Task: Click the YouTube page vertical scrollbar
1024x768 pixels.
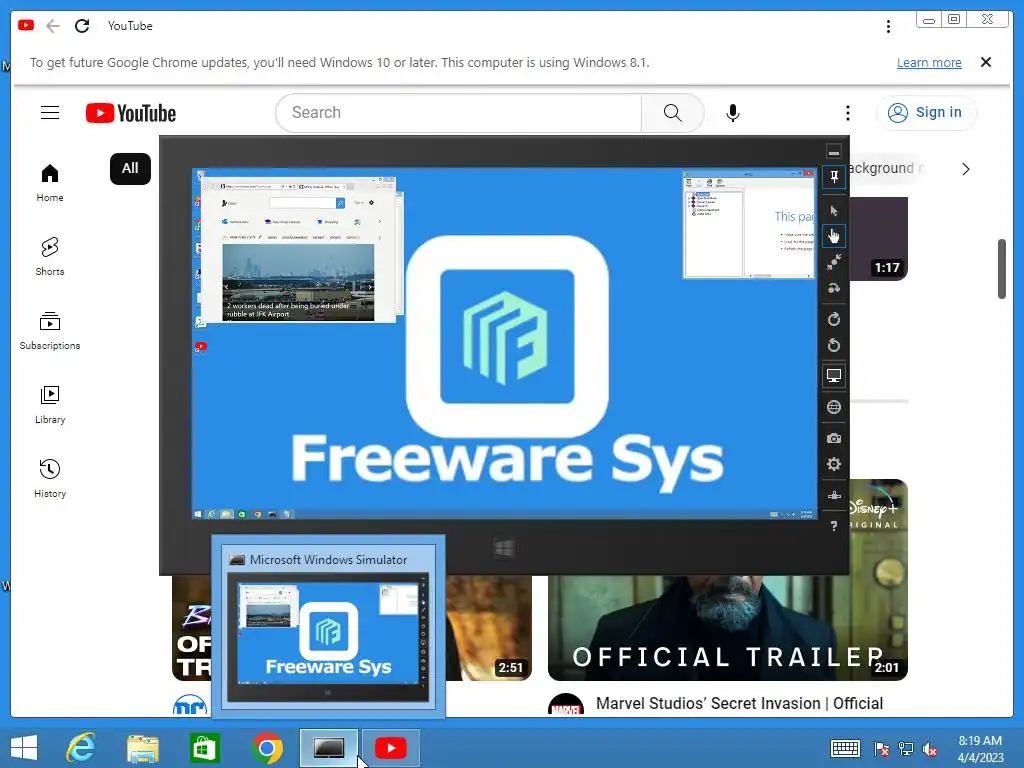Action: pyautogui.click(x=1002, y=269)
